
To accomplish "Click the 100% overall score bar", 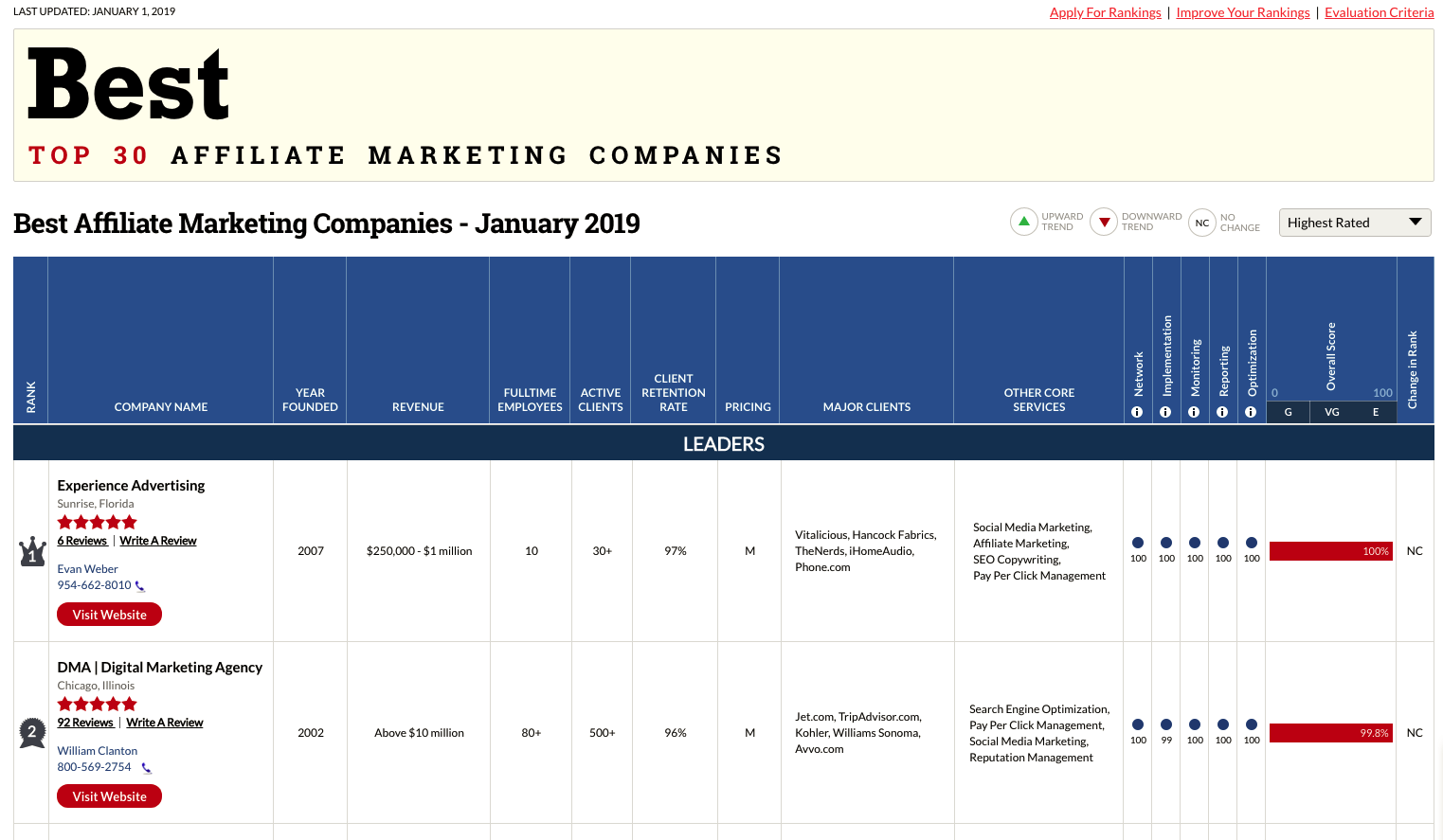I will pyautogui.click(x=1330, y=551).
